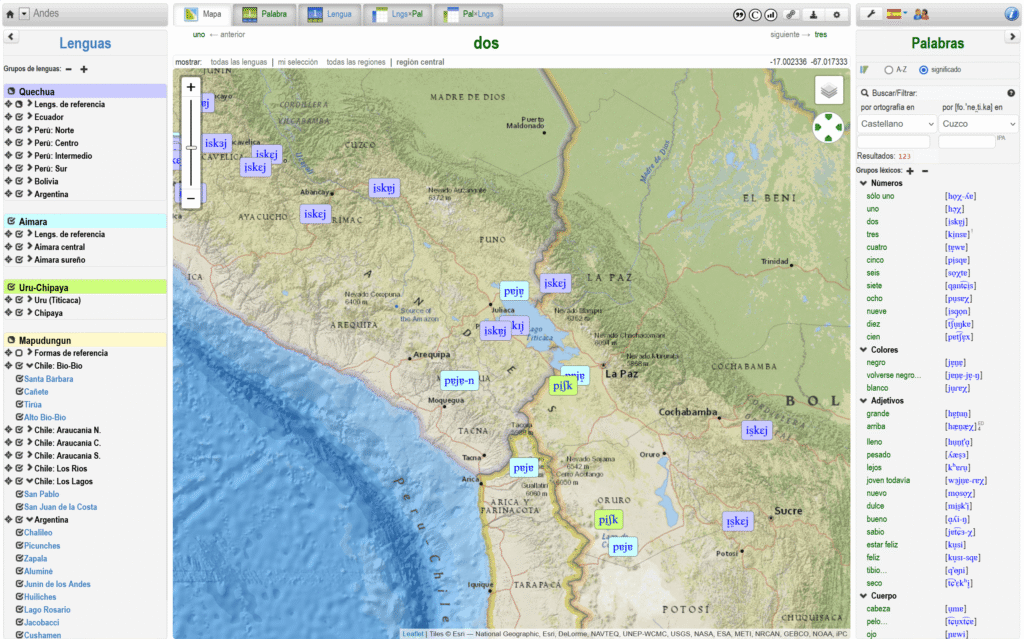
Task: Click the iskej marker near La Paz
Action: click(x=554, y=282)
